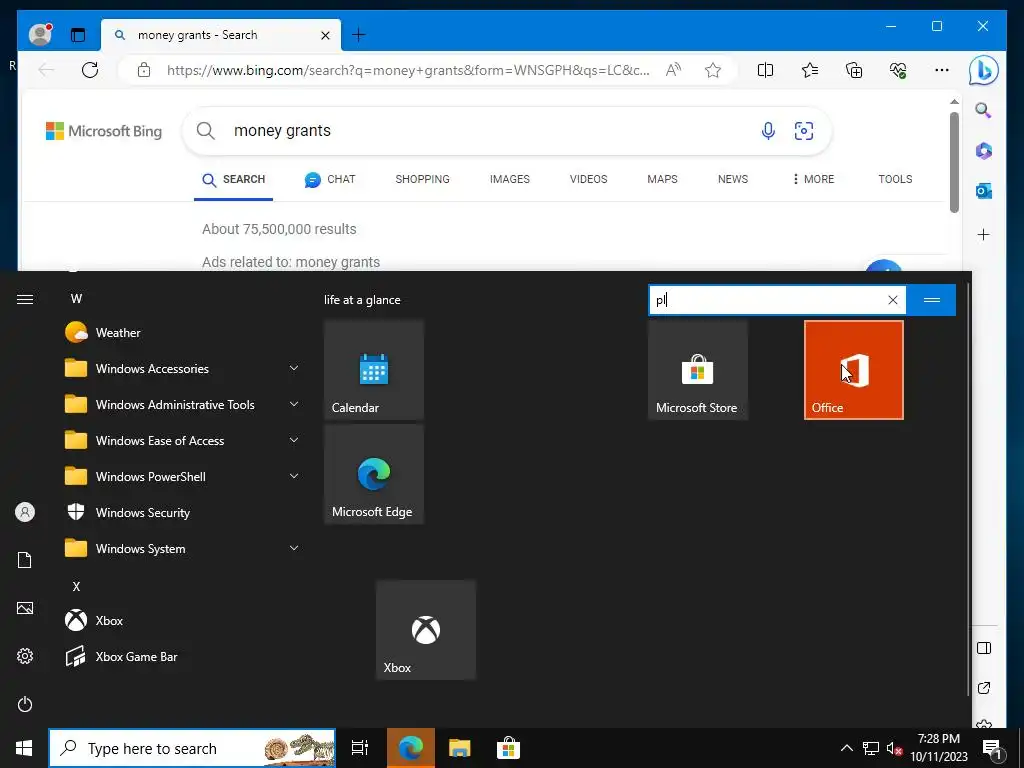Open Task View on the taskbar
The width and height of the screenshot is (1024, 768).
[360, 748]
